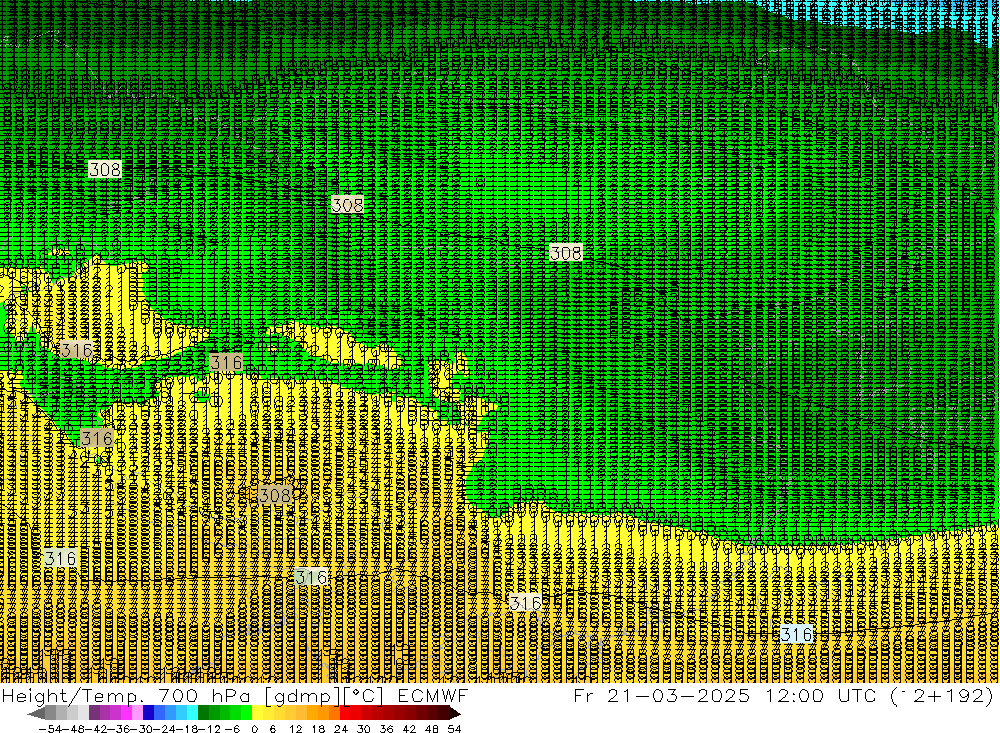The height and width of the screenshot is (733, 1000).
Task: Click the positive 24 legend value
Action: (341, 729)
